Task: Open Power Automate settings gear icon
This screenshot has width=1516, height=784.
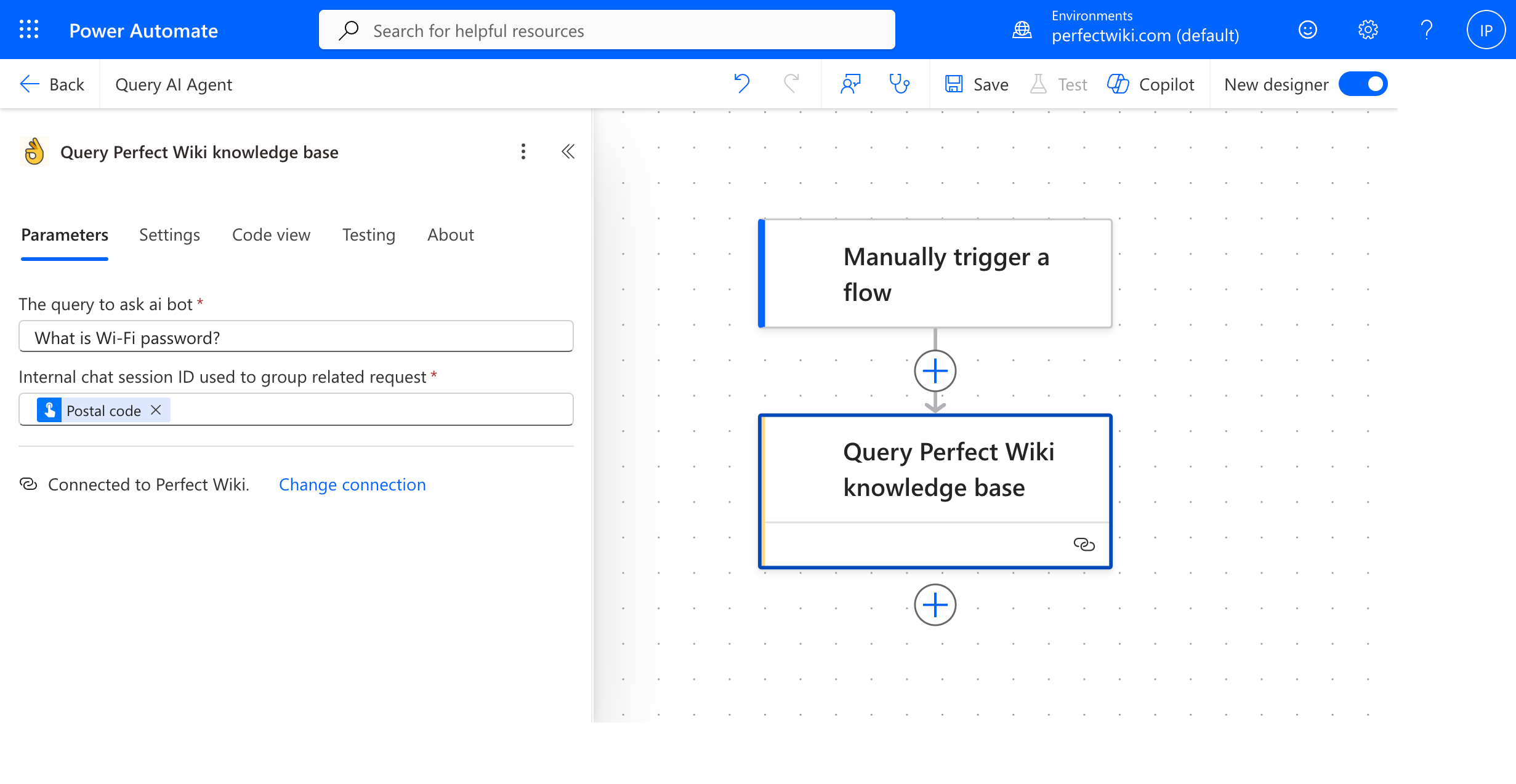Action: (1368, 29)
